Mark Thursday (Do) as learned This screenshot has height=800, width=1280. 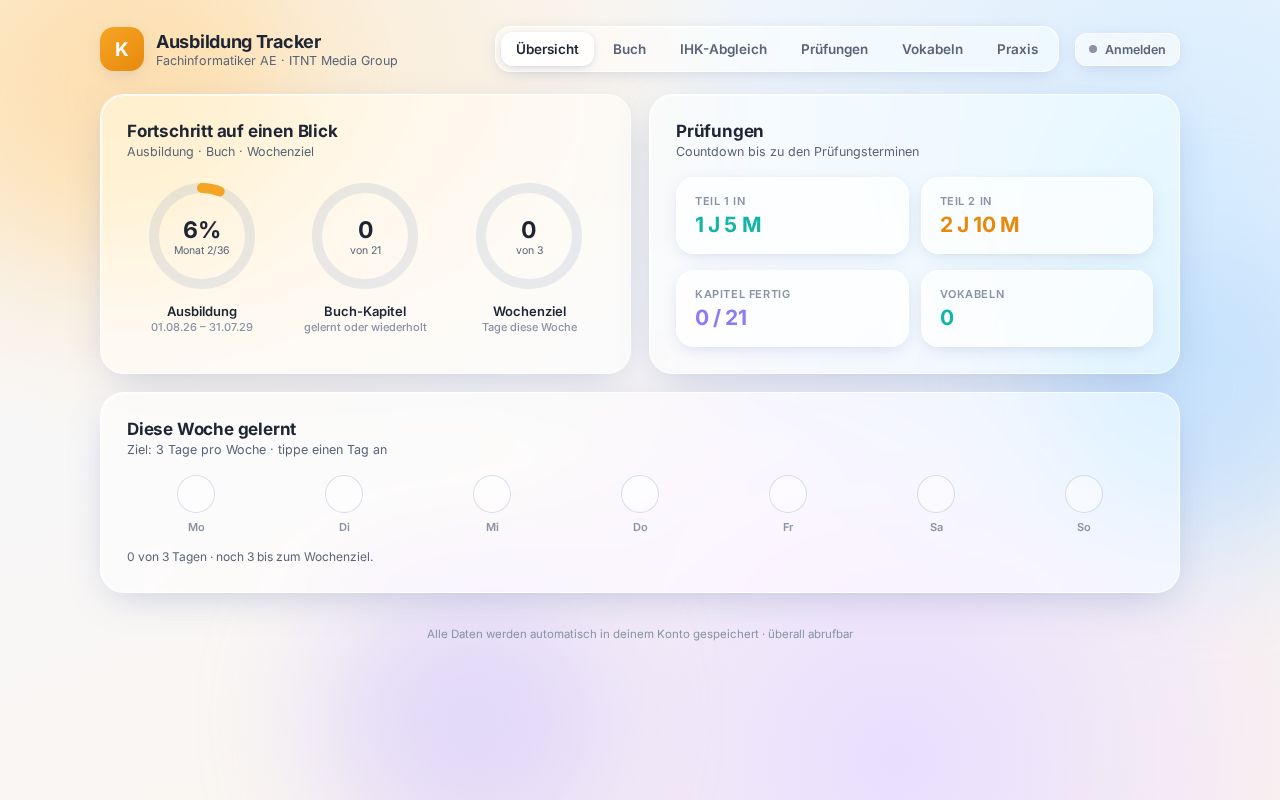640,494
